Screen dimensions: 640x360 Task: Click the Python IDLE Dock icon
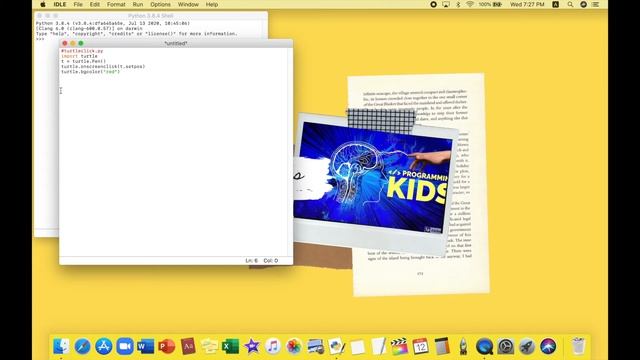[336, 347]
